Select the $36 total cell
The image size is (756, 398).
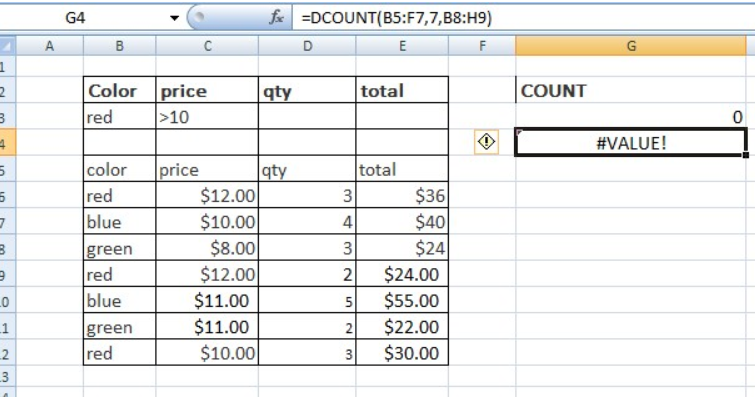[402, 195]
